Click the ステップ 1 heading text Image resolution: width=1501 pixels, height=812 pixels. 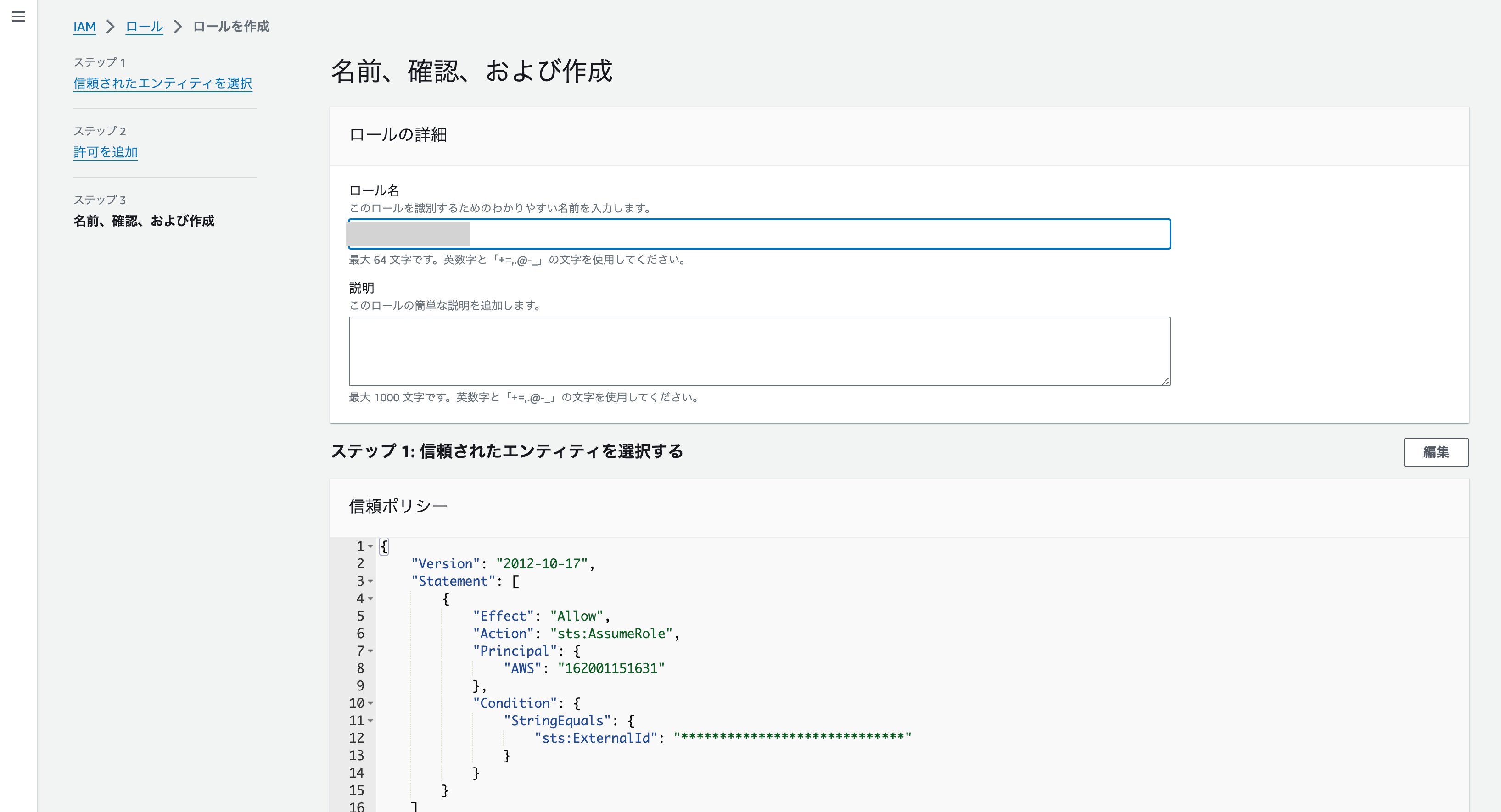point(507,451)
